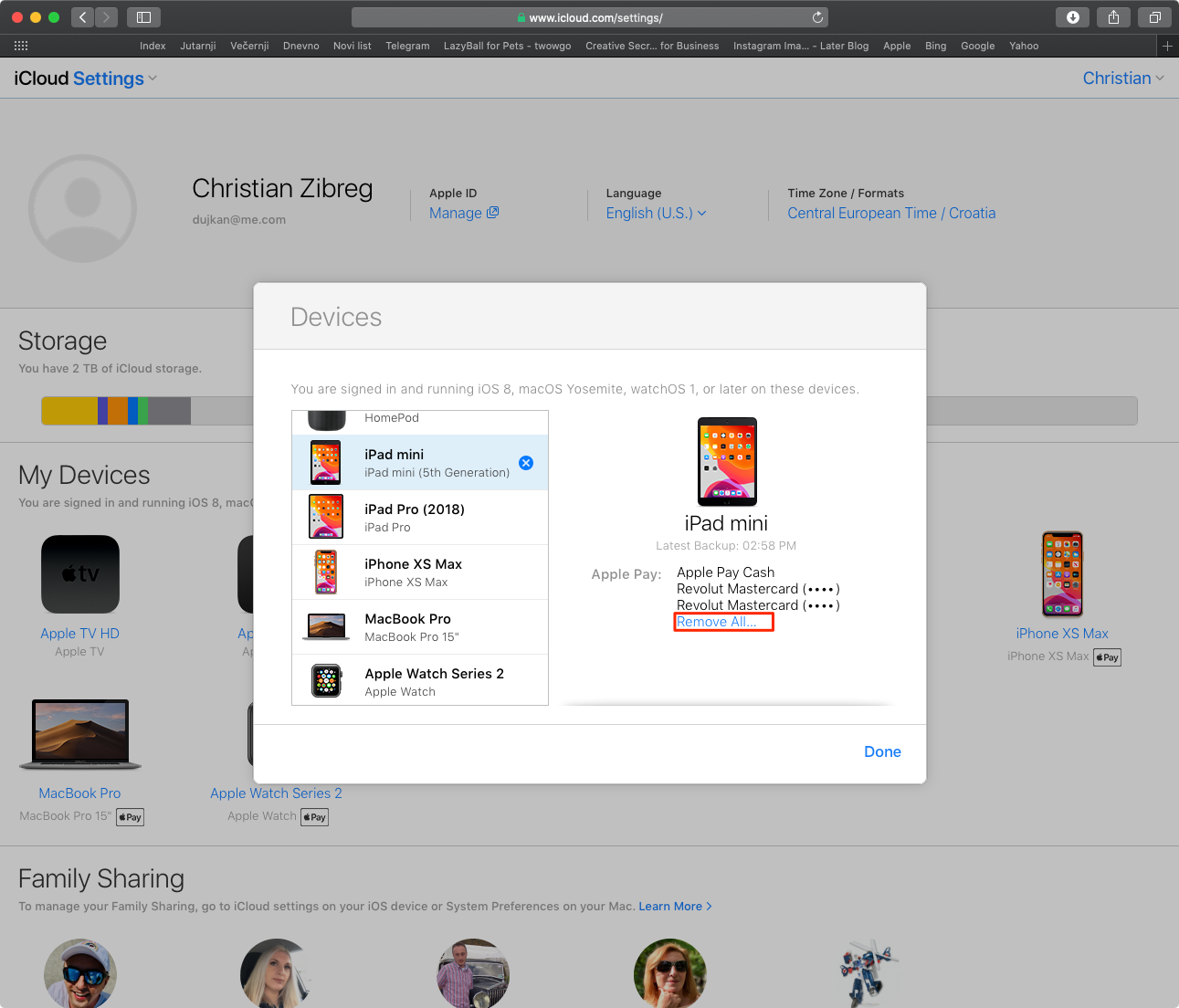The width and height of the screenshot is (1179, 1008).
Task: Open the Christian account menu
Action: 1123,79
